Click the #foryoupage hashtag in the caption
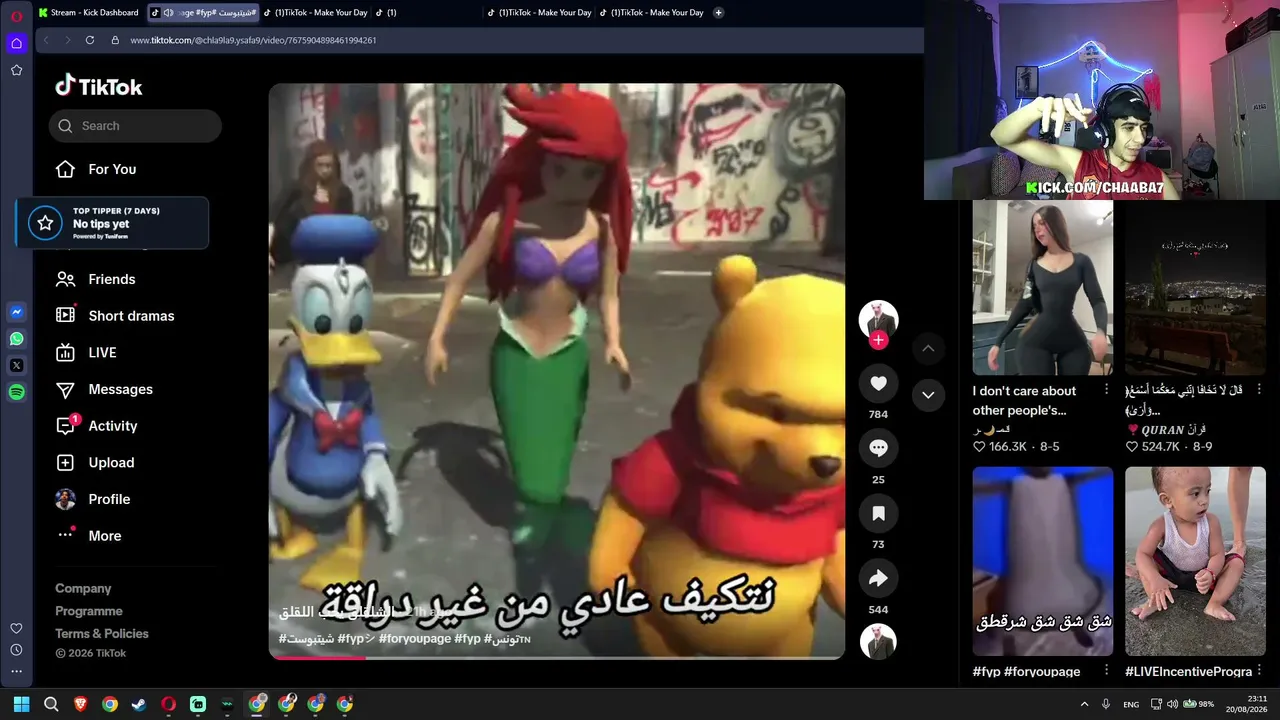The height and width of the screenshot is (720, 1280). (x=415, y=638)
